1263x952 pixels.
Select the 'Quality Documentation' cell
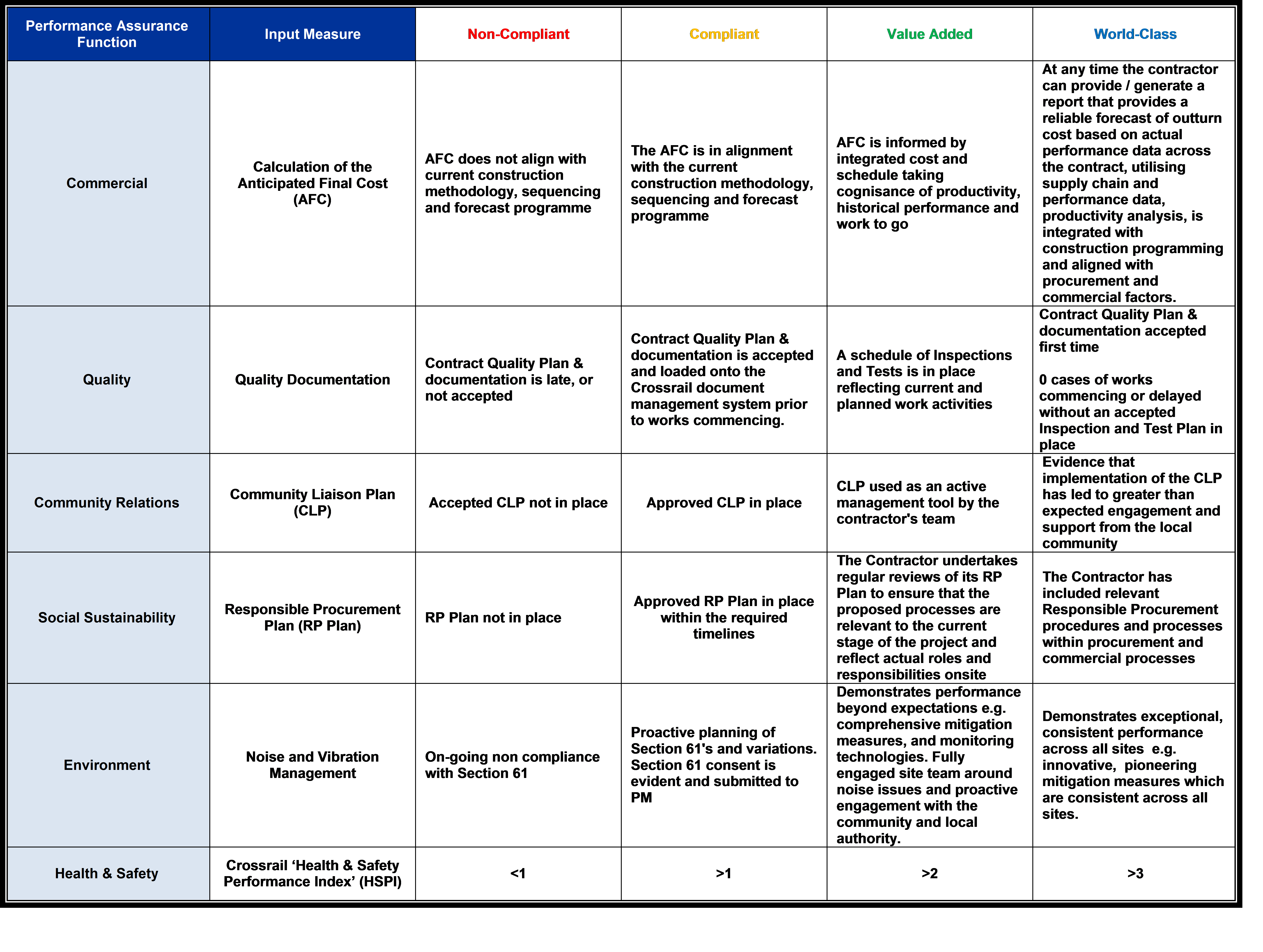pos(312,380)
